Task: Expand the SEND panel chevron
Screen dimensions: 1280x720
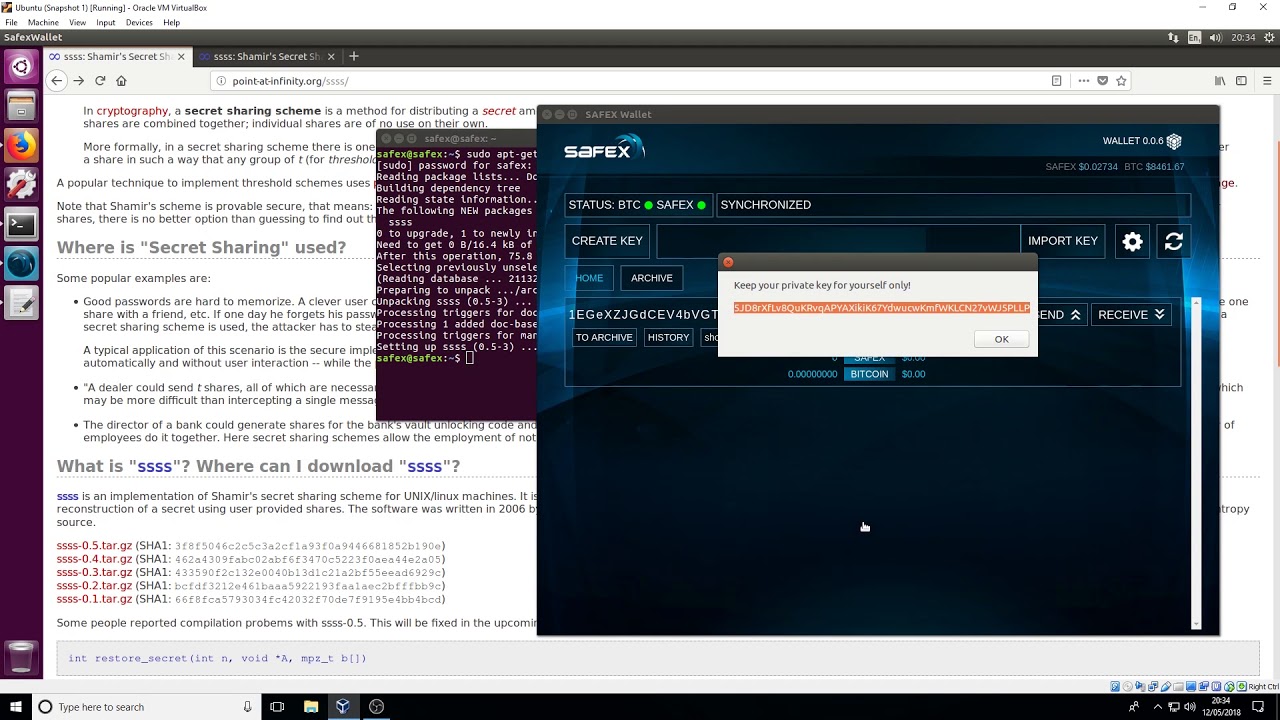Action: 1076,314
